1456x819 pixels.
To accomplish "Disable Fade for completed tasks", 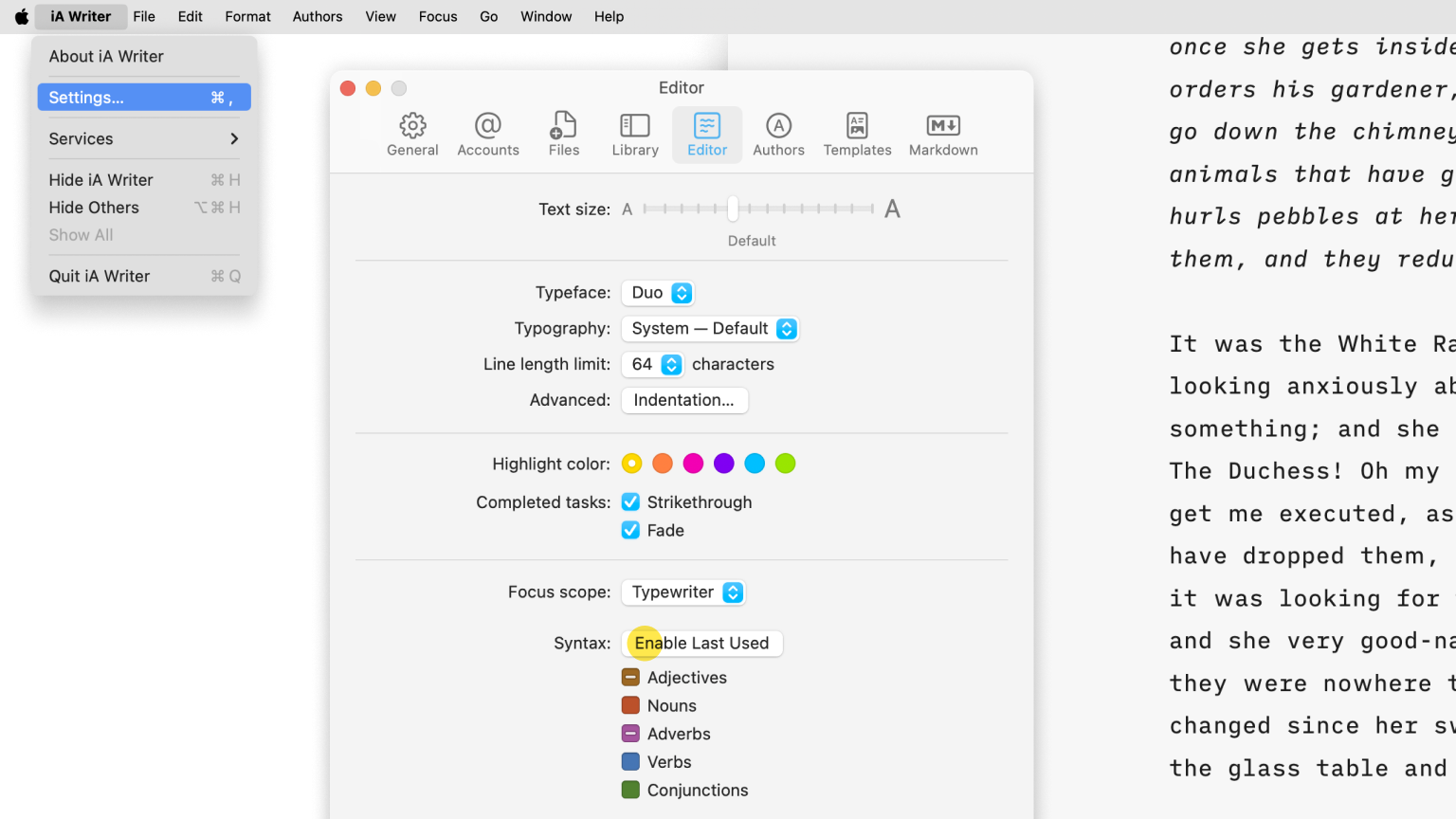I will click(x=630, y=530).
